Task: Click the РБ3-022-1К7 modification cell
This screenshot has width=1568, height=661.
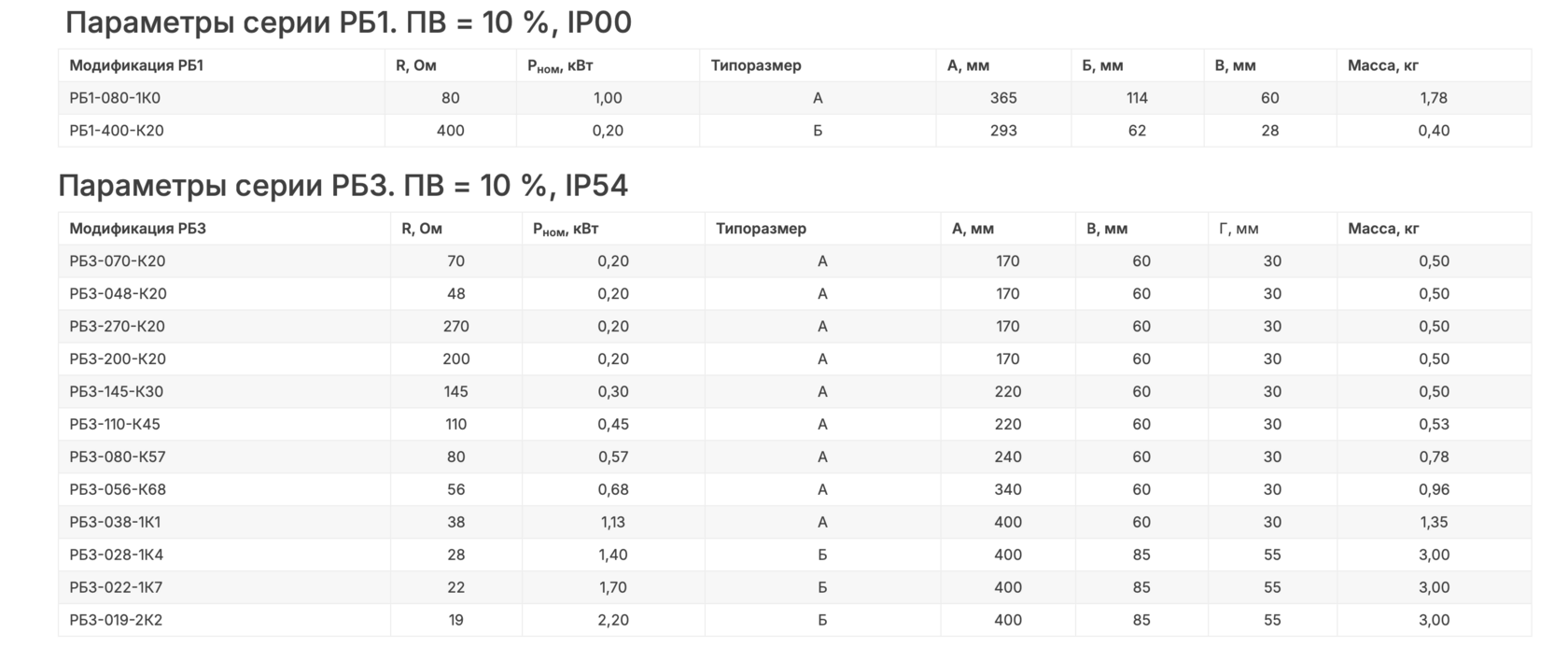Action: [x=116, y=588]
